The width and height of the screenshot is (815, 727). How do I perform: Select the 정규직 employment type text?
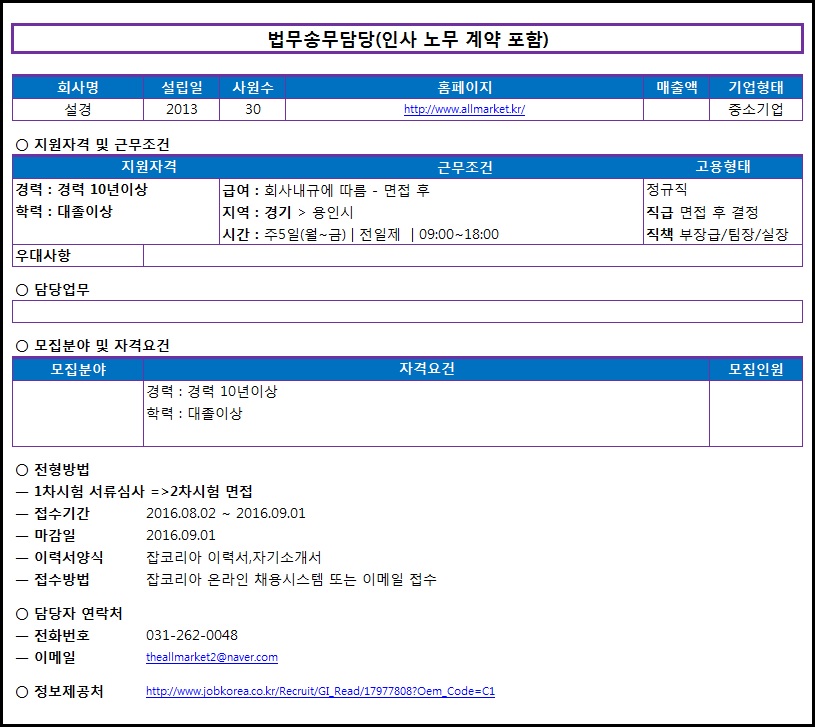coord(667,189)
